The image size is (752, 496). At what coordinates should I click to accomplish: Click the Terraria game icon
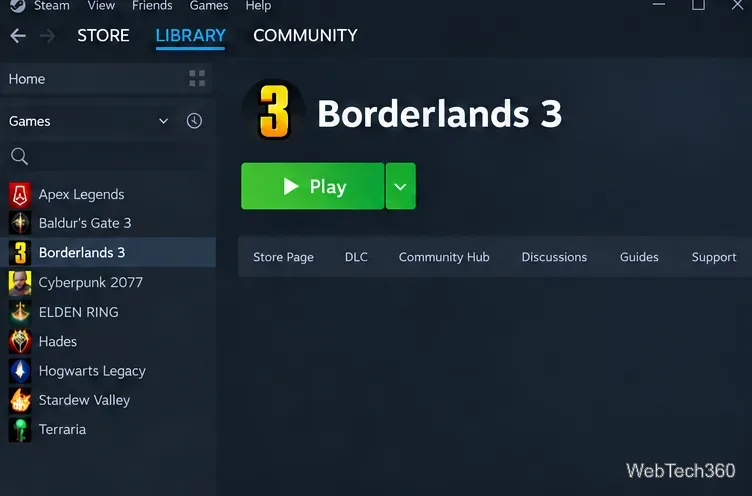coord(20,429)
